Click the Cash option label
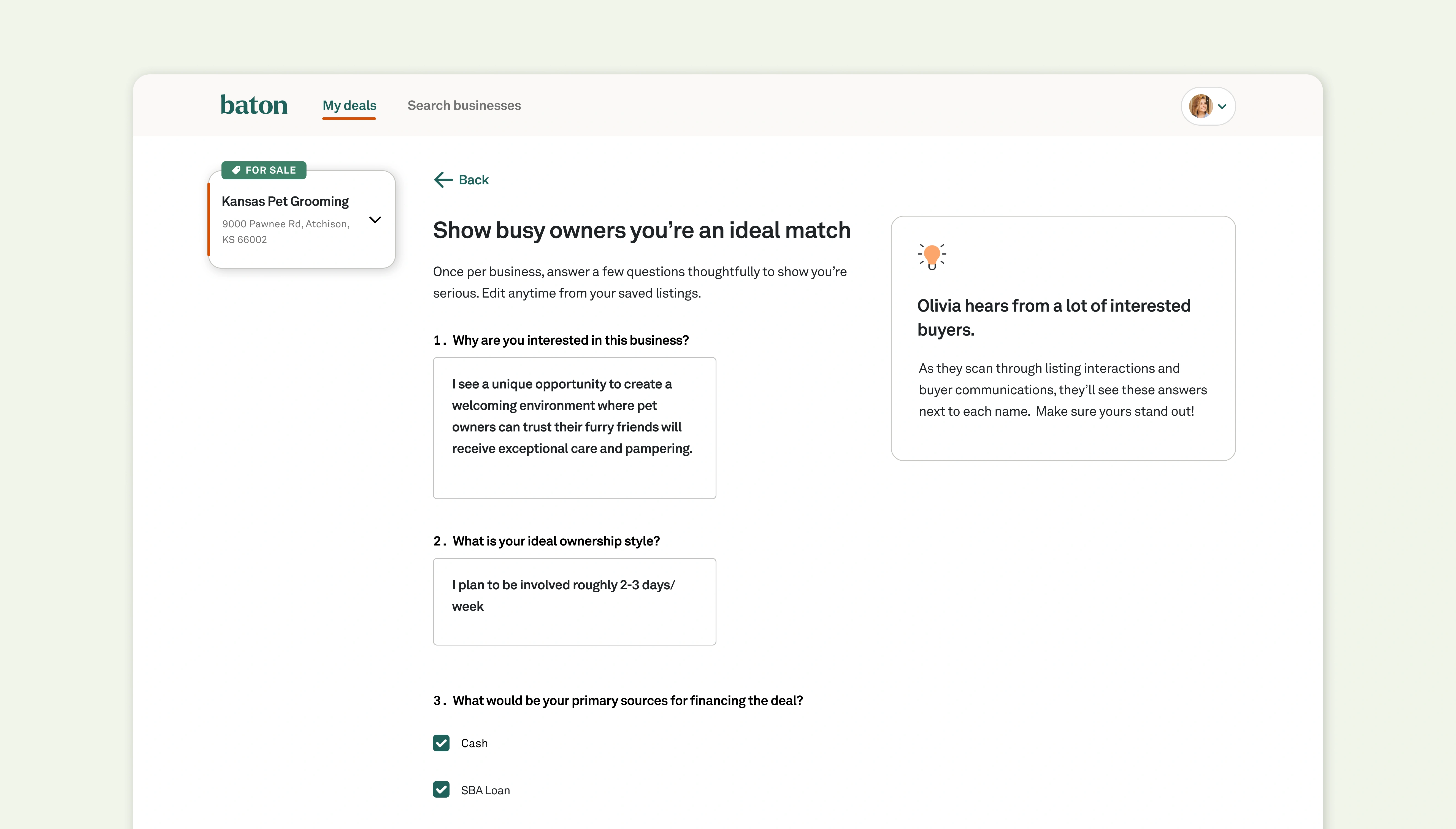The width and height of the screenshot is (1456, 829). pos(474,743)
